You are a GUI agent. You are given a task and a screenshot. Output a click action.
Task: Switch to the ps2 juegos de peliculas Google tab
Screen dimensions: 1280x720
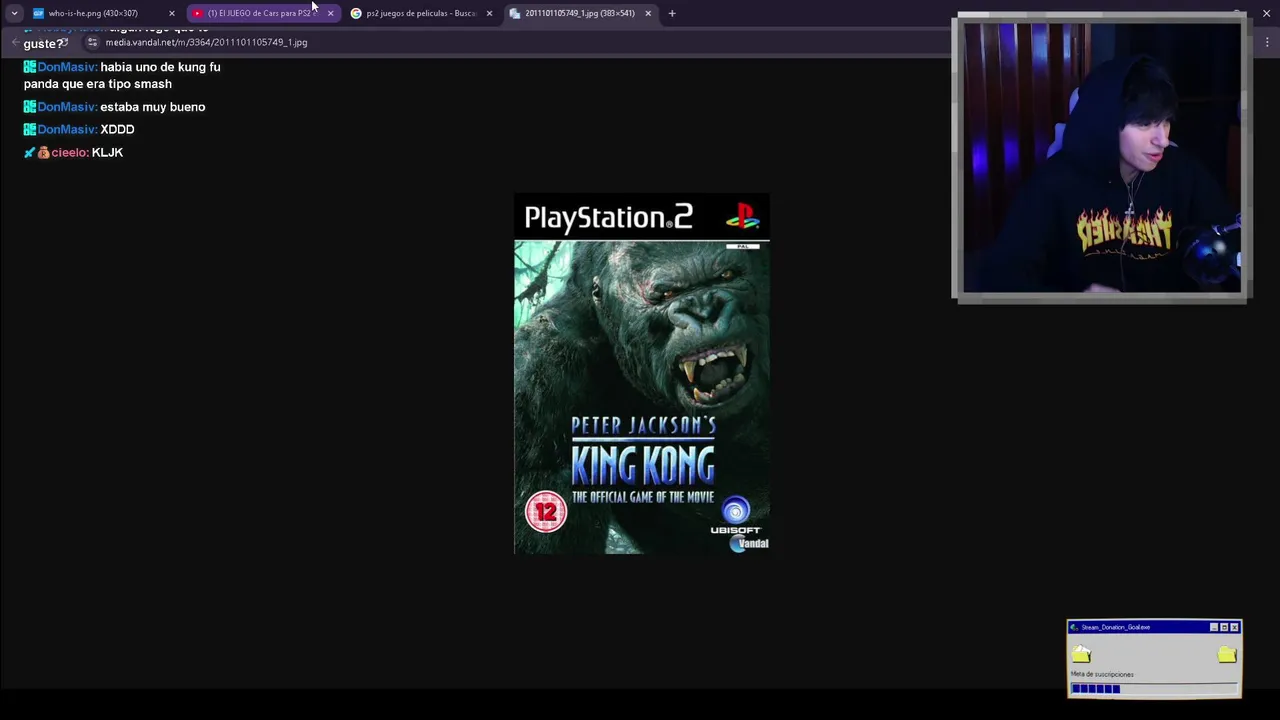pyautogui.click(x=421, y=13)
